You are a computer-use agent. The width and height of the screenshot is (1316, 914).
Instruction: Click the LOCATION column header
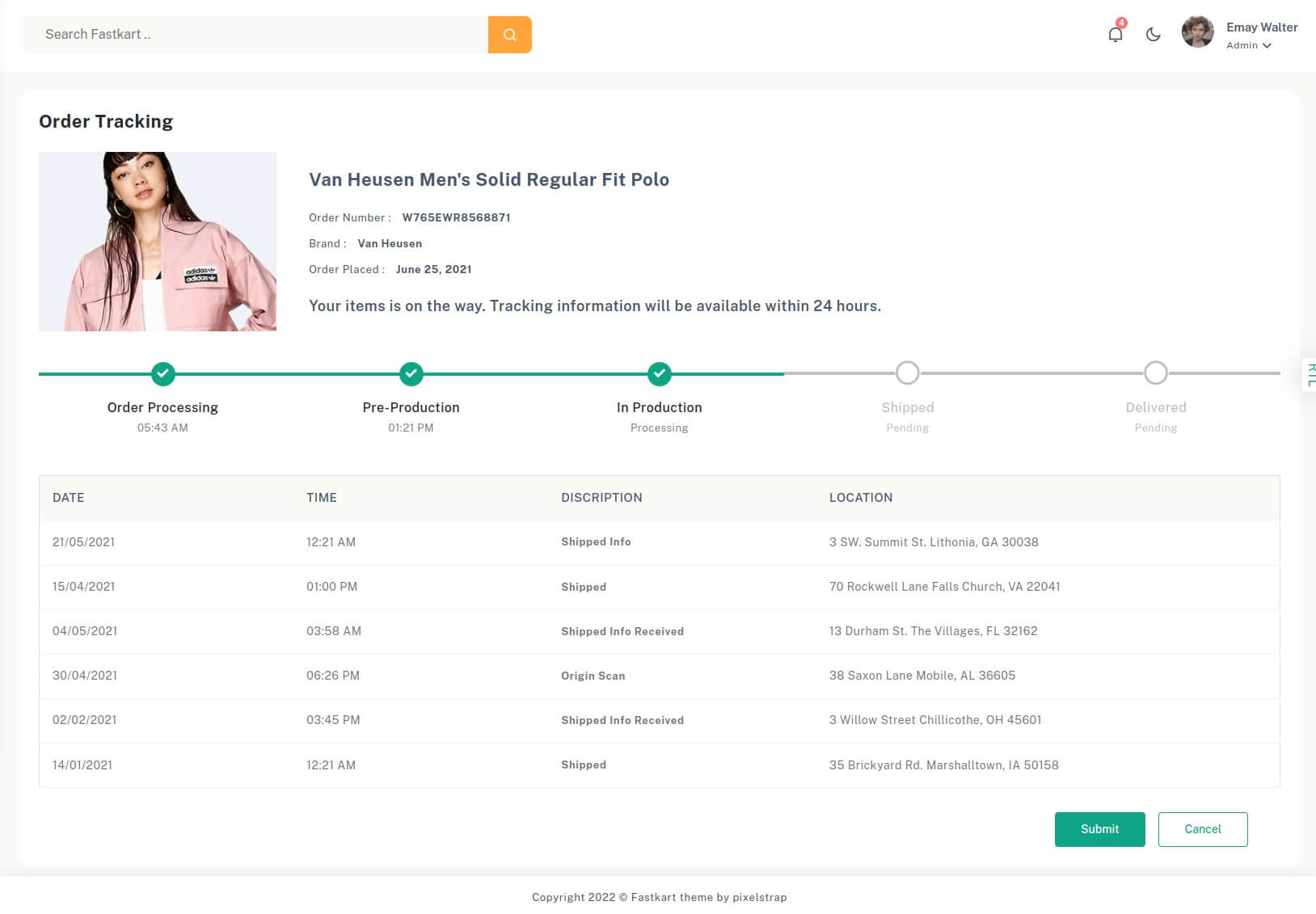(860, 498)
